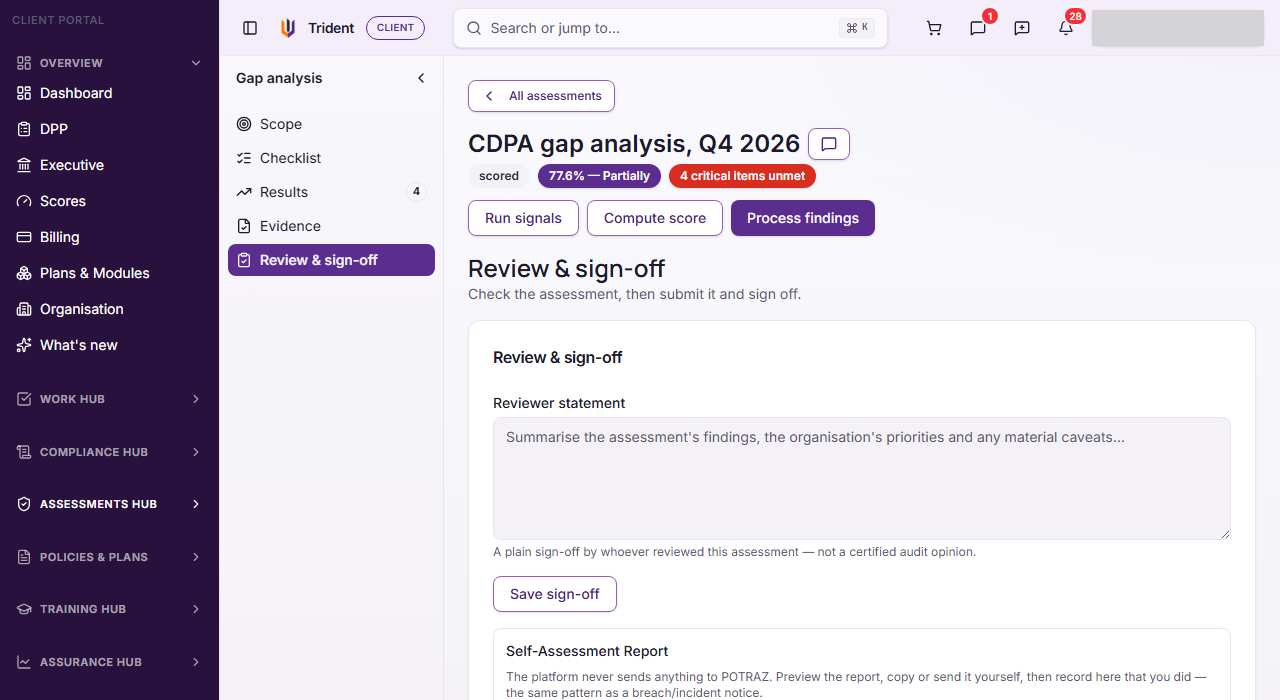1280x700 pixels.
Task: Expand the Policies & Plans section
Action: pos(109,557)
